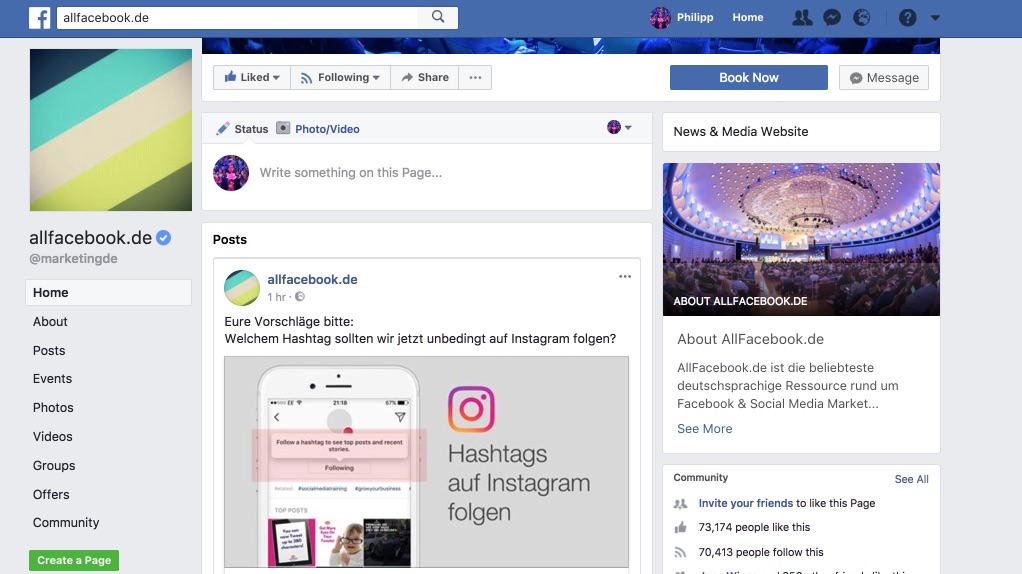Select Offers in the page sidebar
The width and height of the screenshot is (1022, 574).
click(51, 495)
